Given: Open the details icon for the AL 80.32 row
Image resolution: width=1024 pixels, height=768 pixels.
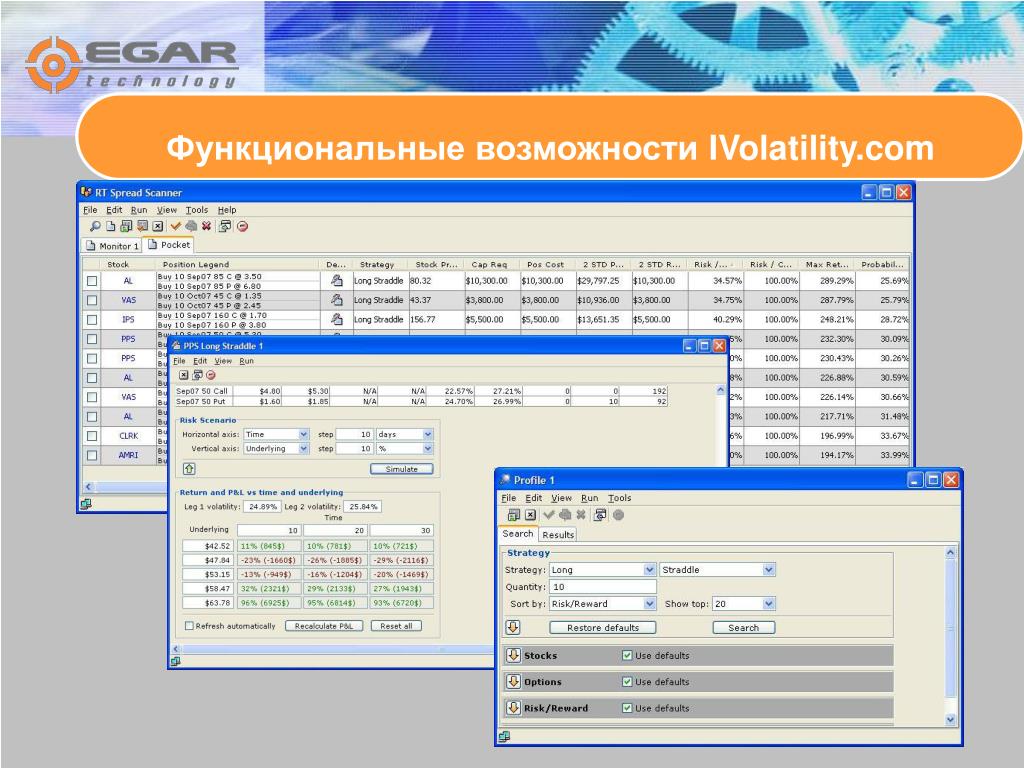Looking at the screenshot, I should 336,281.
